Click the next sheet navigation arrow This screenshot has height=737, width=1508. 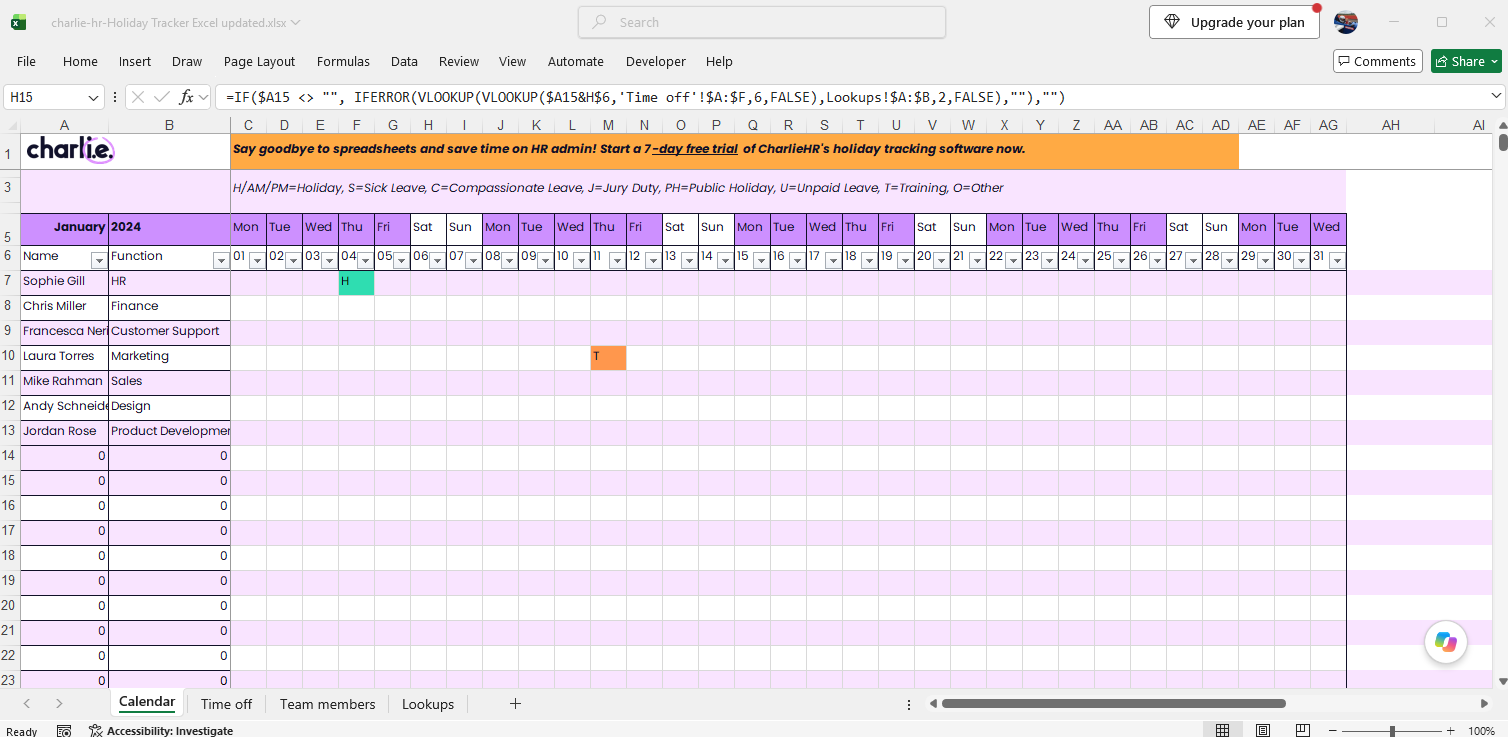click(x=59, y=704)
